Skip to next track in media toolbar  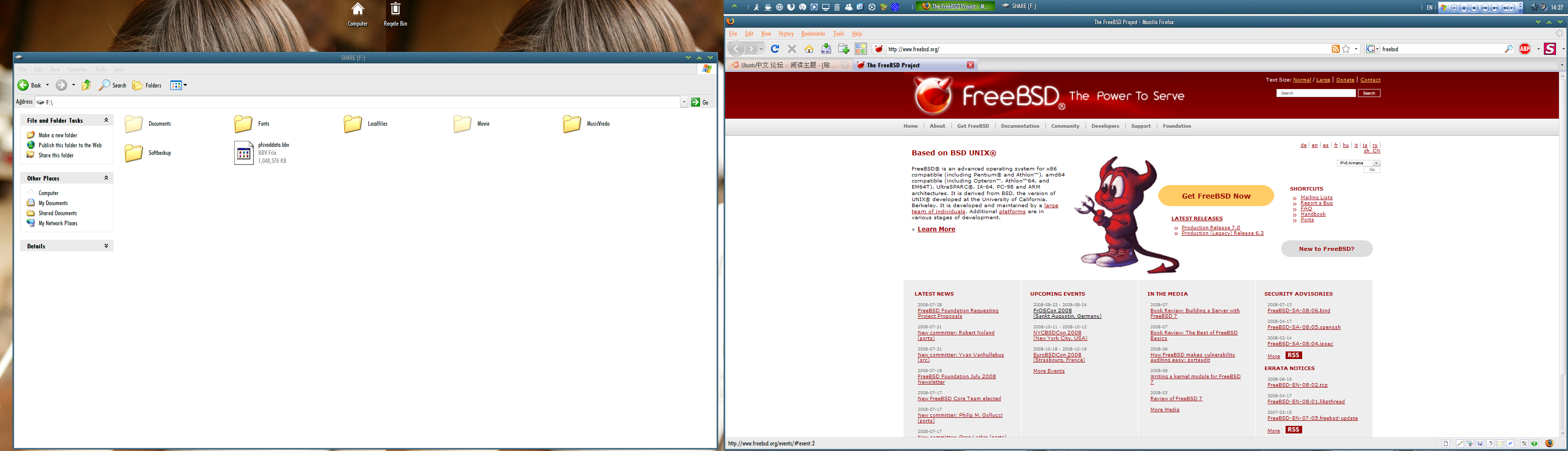coord(1494,8)
